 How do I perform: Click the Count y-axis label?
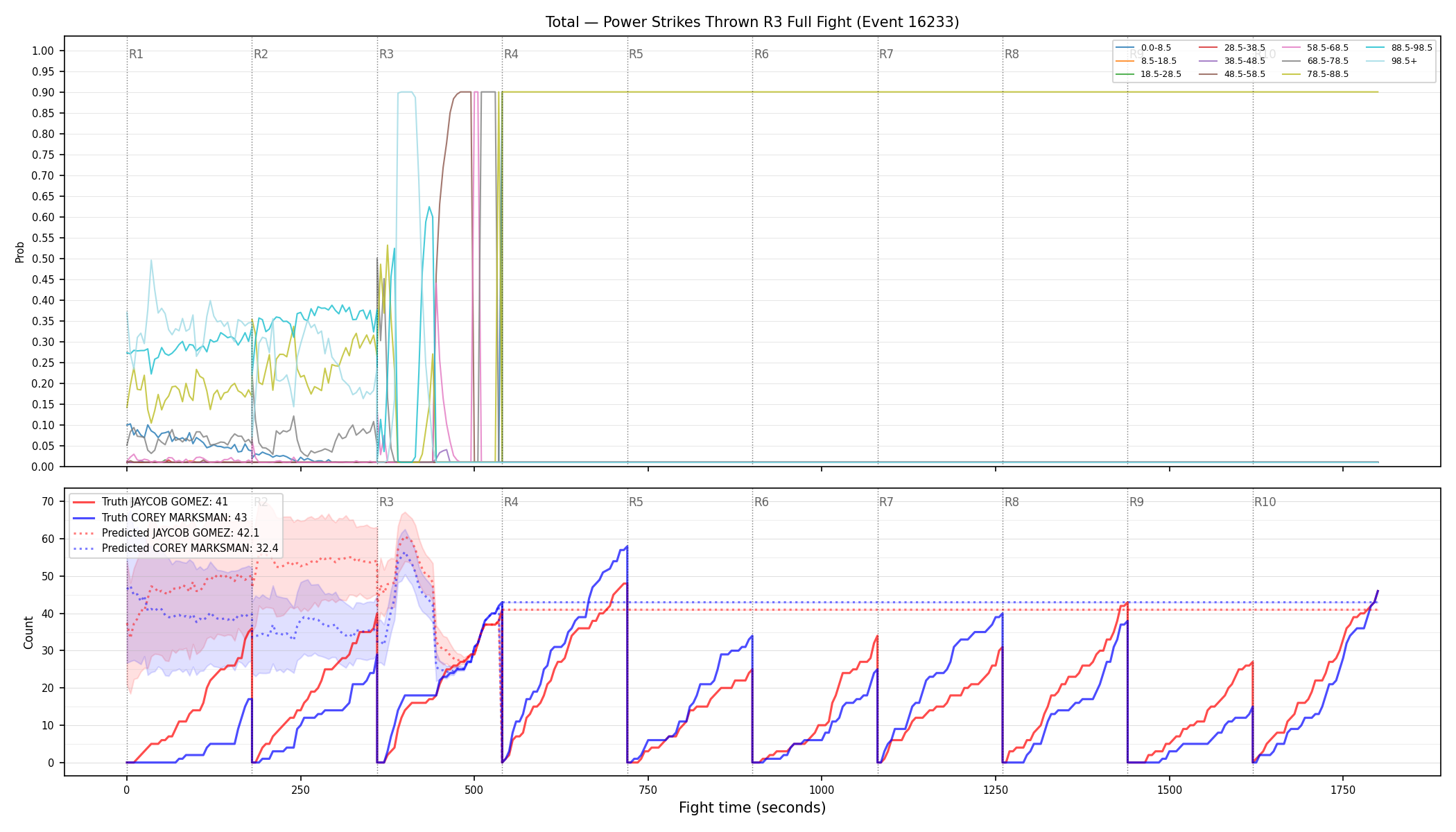[x=28, y=632]
